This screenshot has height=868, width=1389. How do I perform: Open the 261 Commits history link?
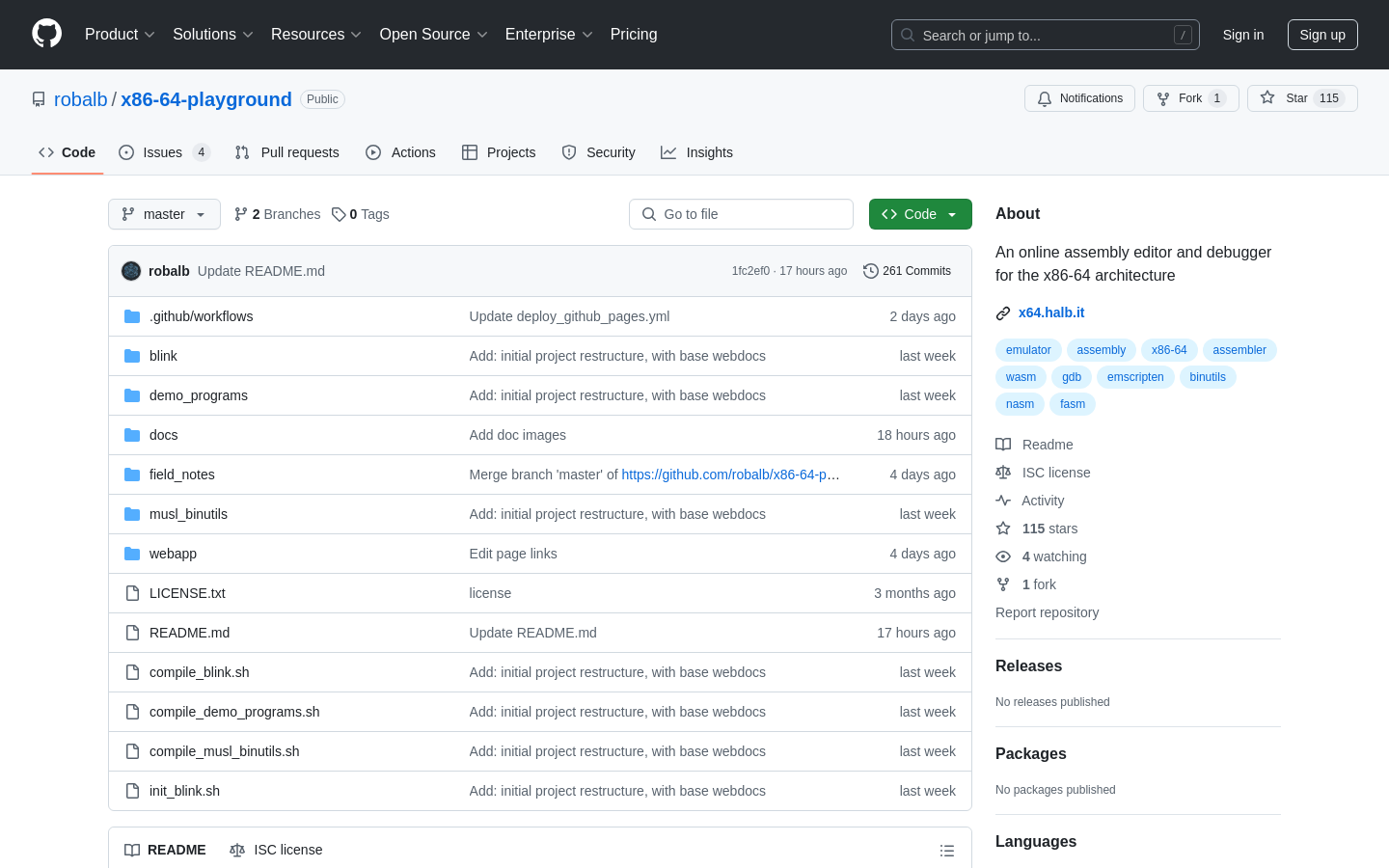(908, 271)
